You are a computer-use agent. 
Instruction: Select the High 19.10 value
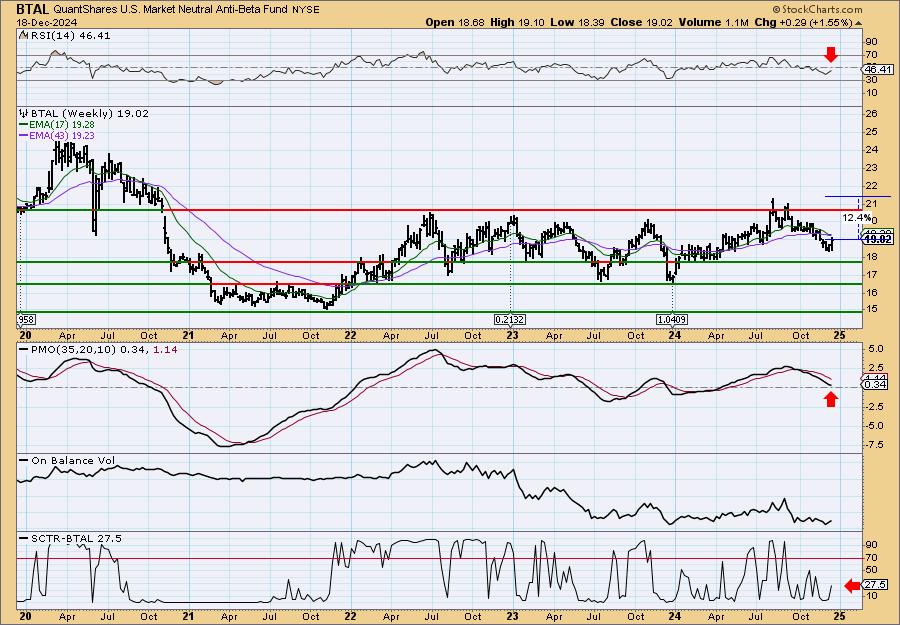click(x=515, y=22)
